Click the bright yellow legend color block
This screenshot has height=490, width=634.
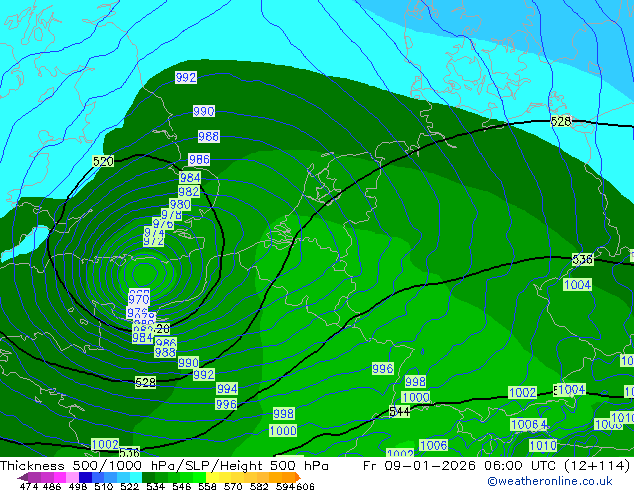pos(213,477)
